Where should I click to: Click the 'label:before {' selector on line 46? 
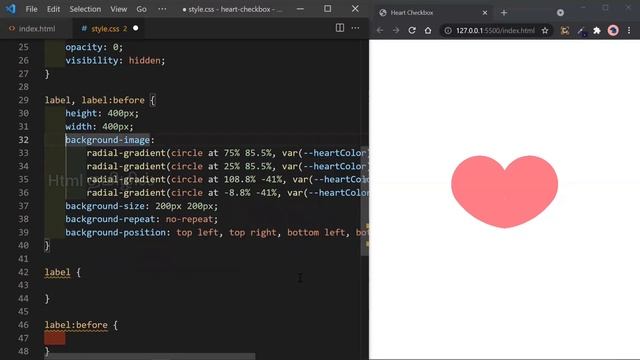tap(81, 325)
